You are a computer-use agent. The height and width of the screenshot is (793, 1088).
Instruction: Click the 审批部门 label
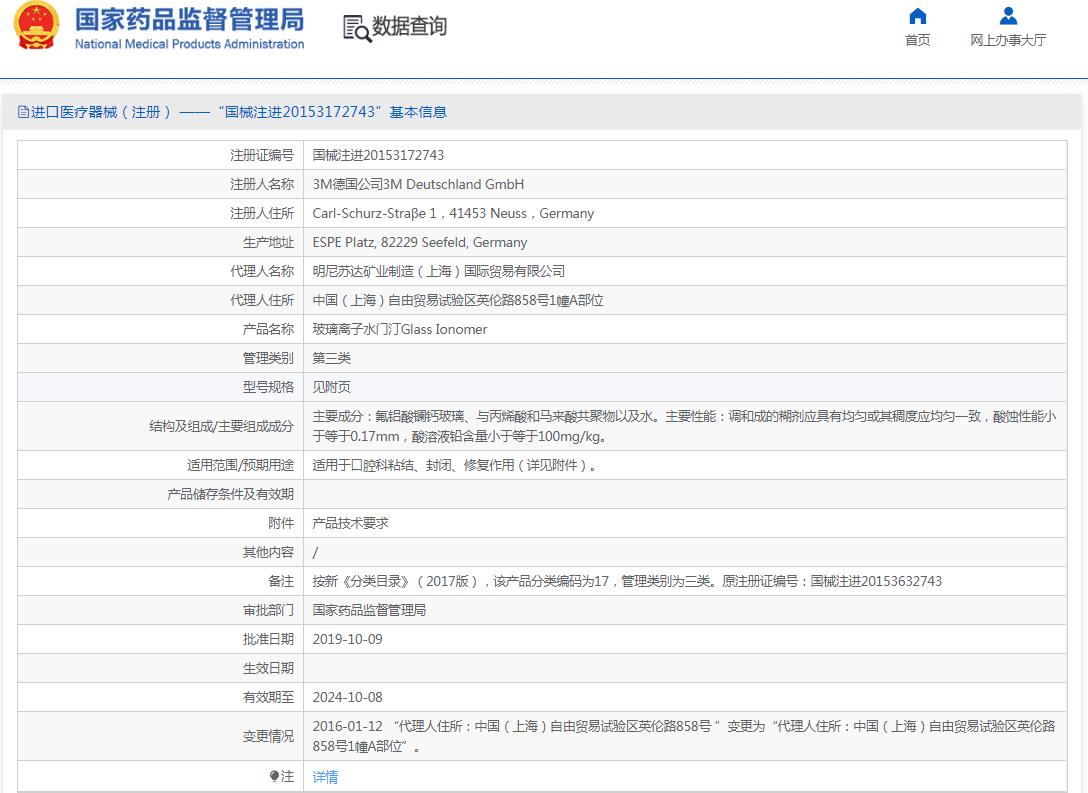[x=269, y=611]
